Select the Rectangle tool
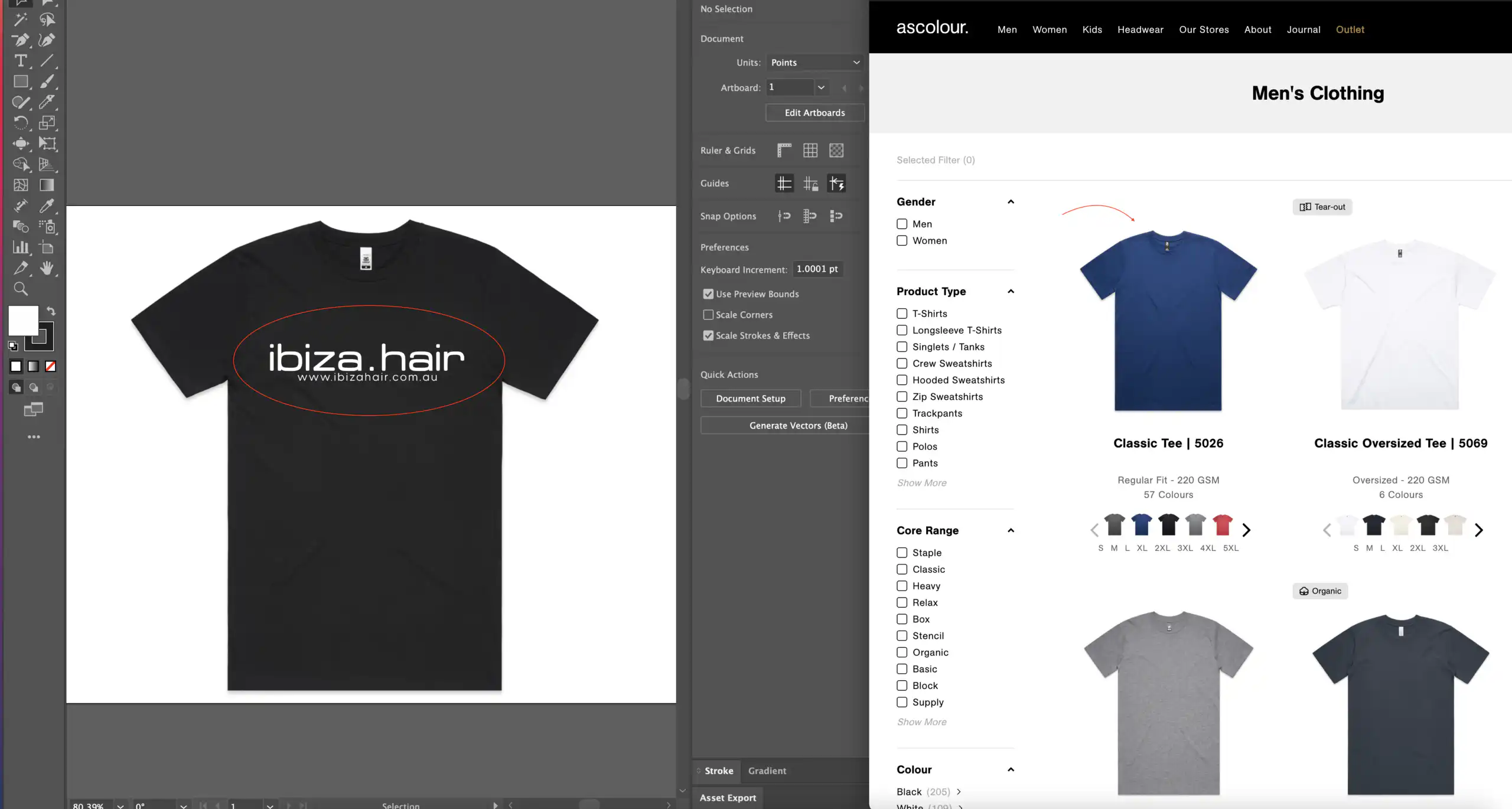The image size is (1512, 809). [21, 81]
